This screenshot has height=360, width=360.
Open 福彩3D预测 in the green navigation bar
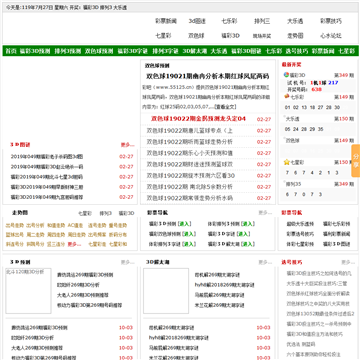tap(35, 51)
